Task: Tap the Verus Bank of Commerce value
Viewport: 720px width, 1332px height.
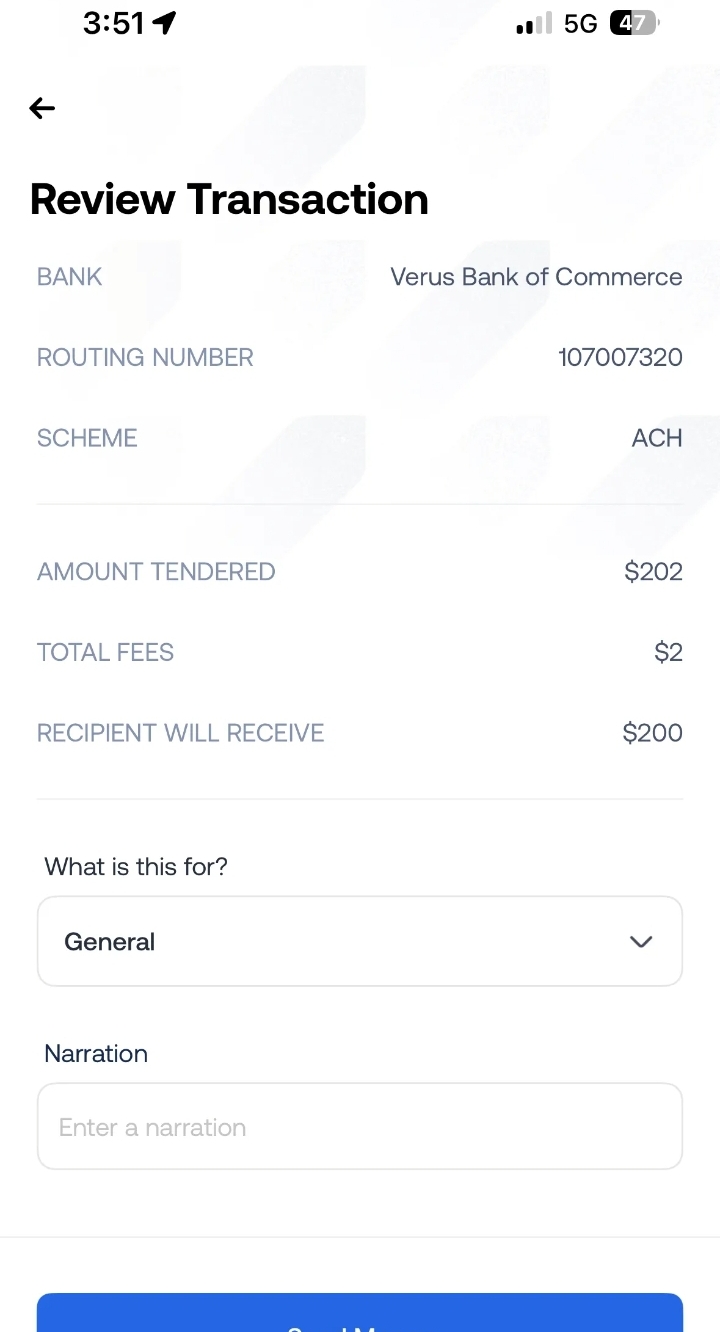Action: pos(536,277)
